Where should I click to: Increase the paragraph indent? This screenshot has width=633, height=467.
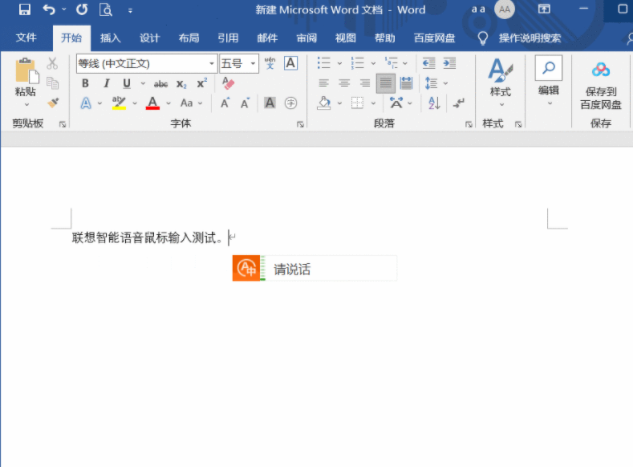click(x=449, y=63)
